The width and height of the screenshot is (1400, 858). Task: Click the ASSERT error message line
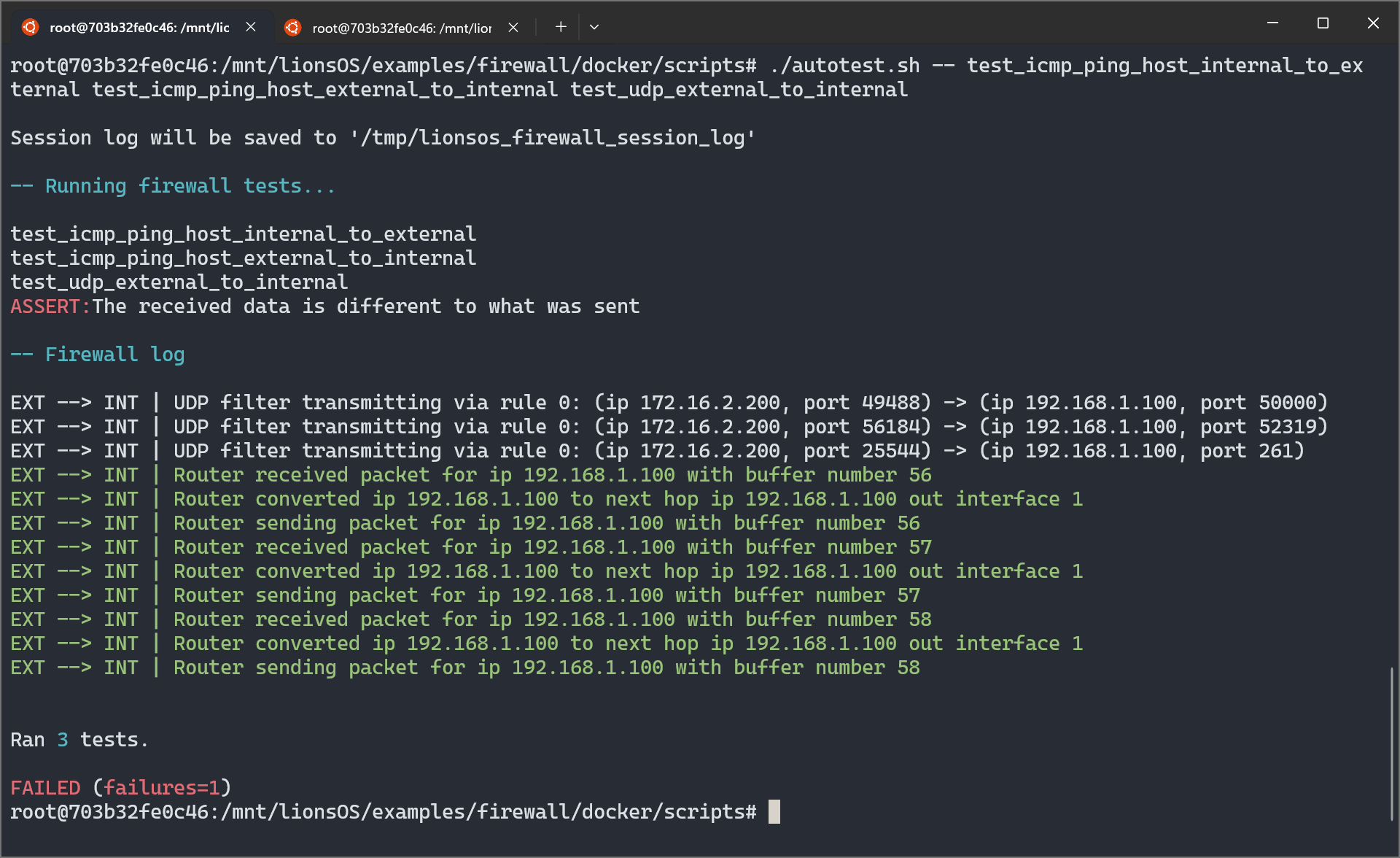tap(324, 306)
